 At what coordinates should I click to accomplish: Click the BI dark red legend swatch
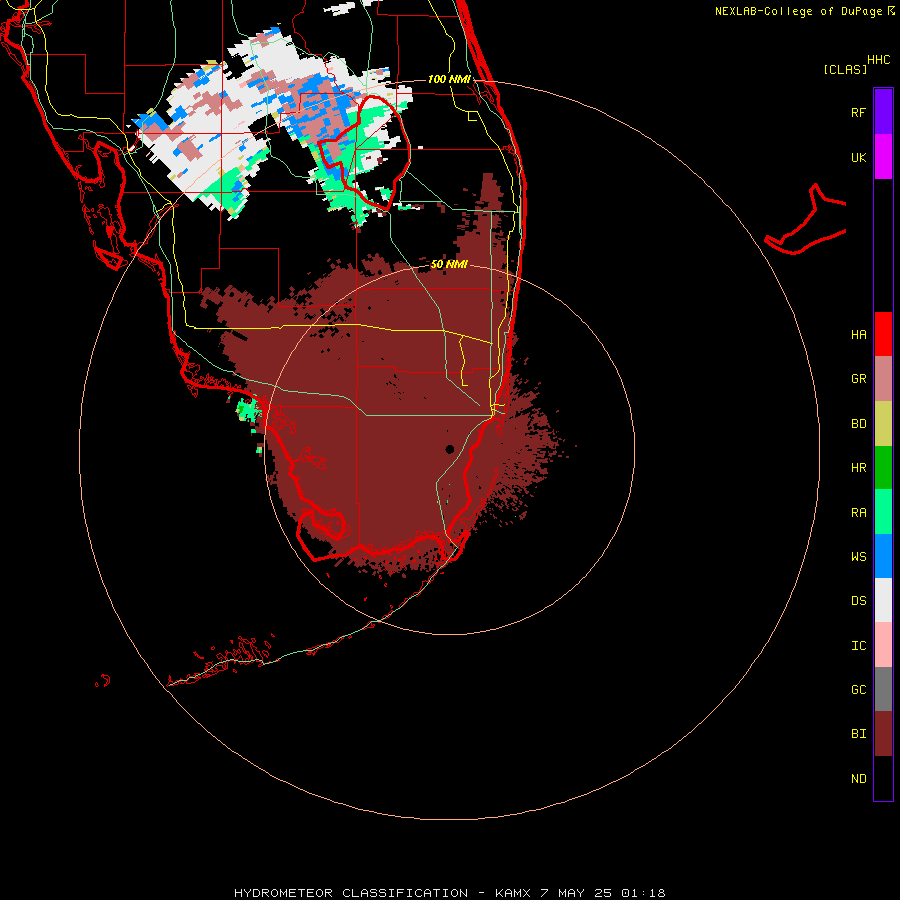point(883,734)
